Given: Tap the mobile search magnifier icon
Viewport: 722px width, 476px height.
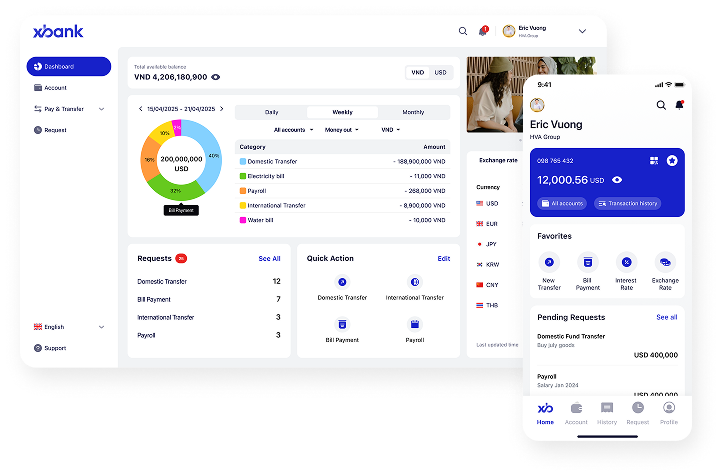Looking at the screenshot, I should pyautogui.click(x=661, y=105).
